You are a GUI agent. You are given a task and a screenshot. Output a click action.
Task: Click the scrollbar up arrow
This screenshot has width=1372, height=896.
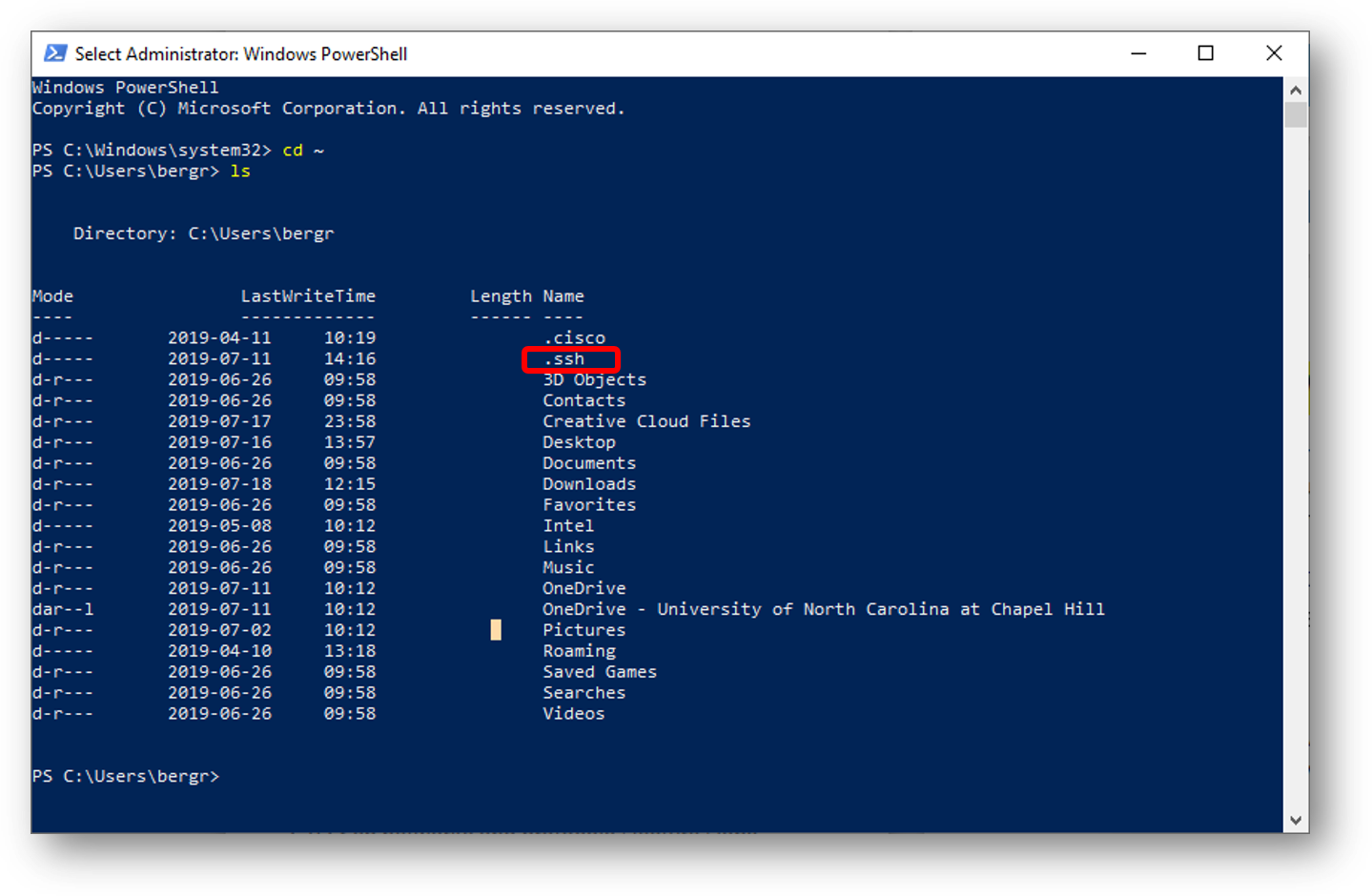coord(1295,88)
